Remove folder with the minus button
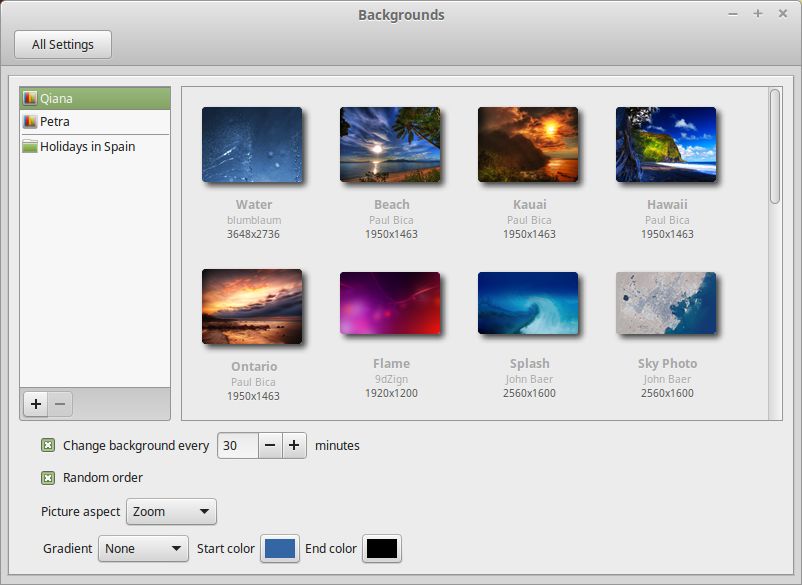Screen dimensions: 802x585 (60, 404)
